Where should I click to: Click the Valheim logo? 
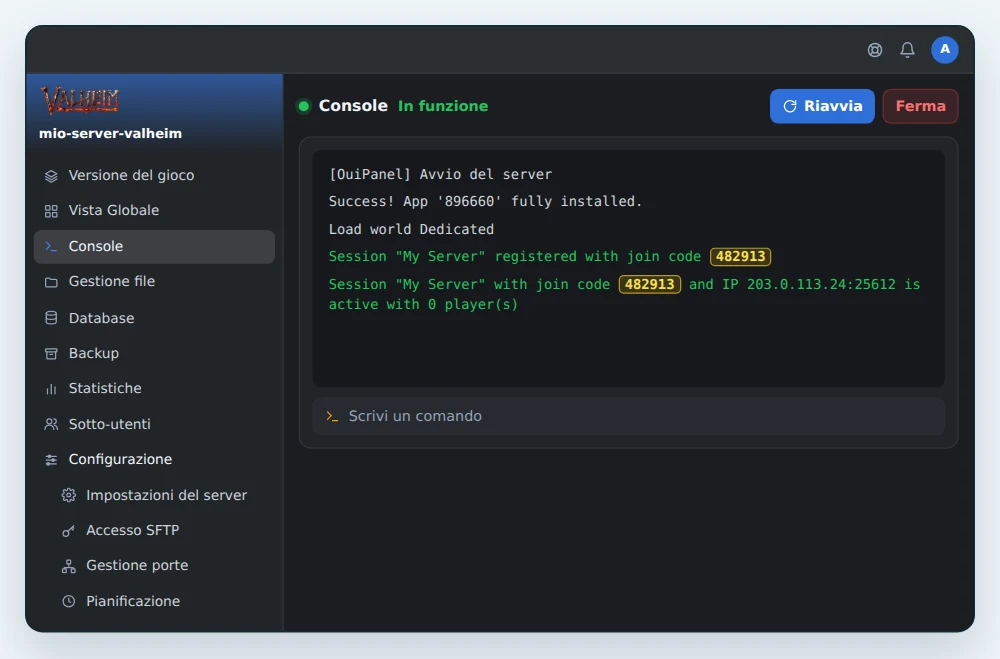(x=80, y=100)
